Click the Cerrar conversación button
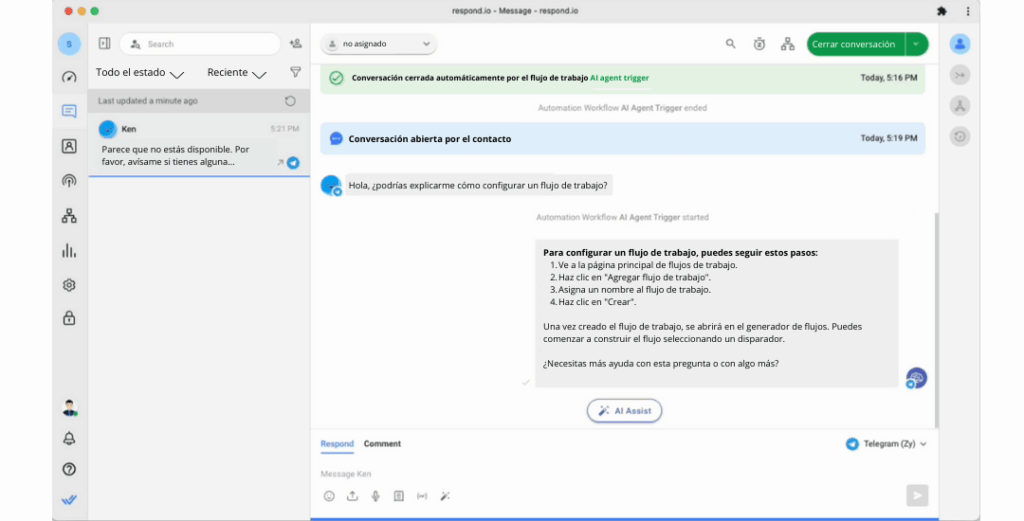1024x521 pixels. (856, 44)
